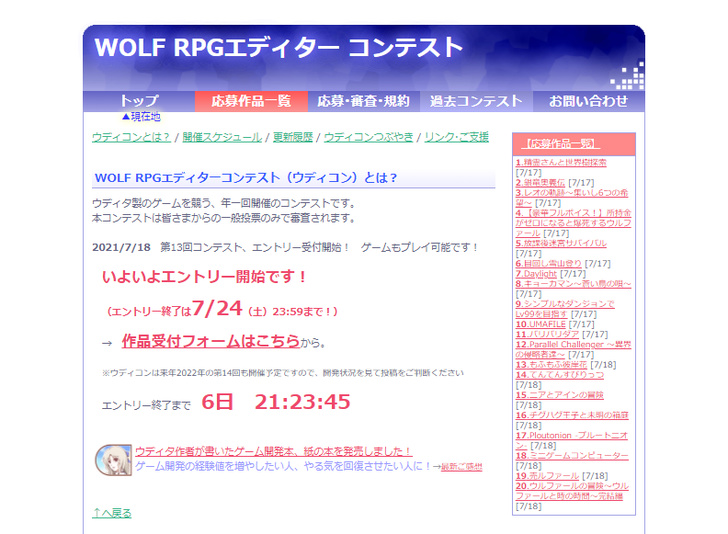Open entry 12 Parallel Challenger
The image size is (728, 534).
[573, 349]
